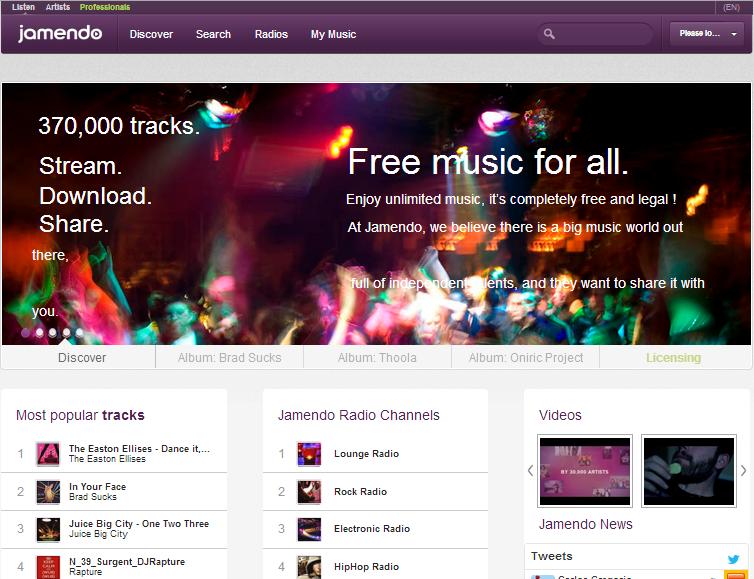
Task: Select the third slideshow dot
Action: pyautogui.click(x=53, y=332)
